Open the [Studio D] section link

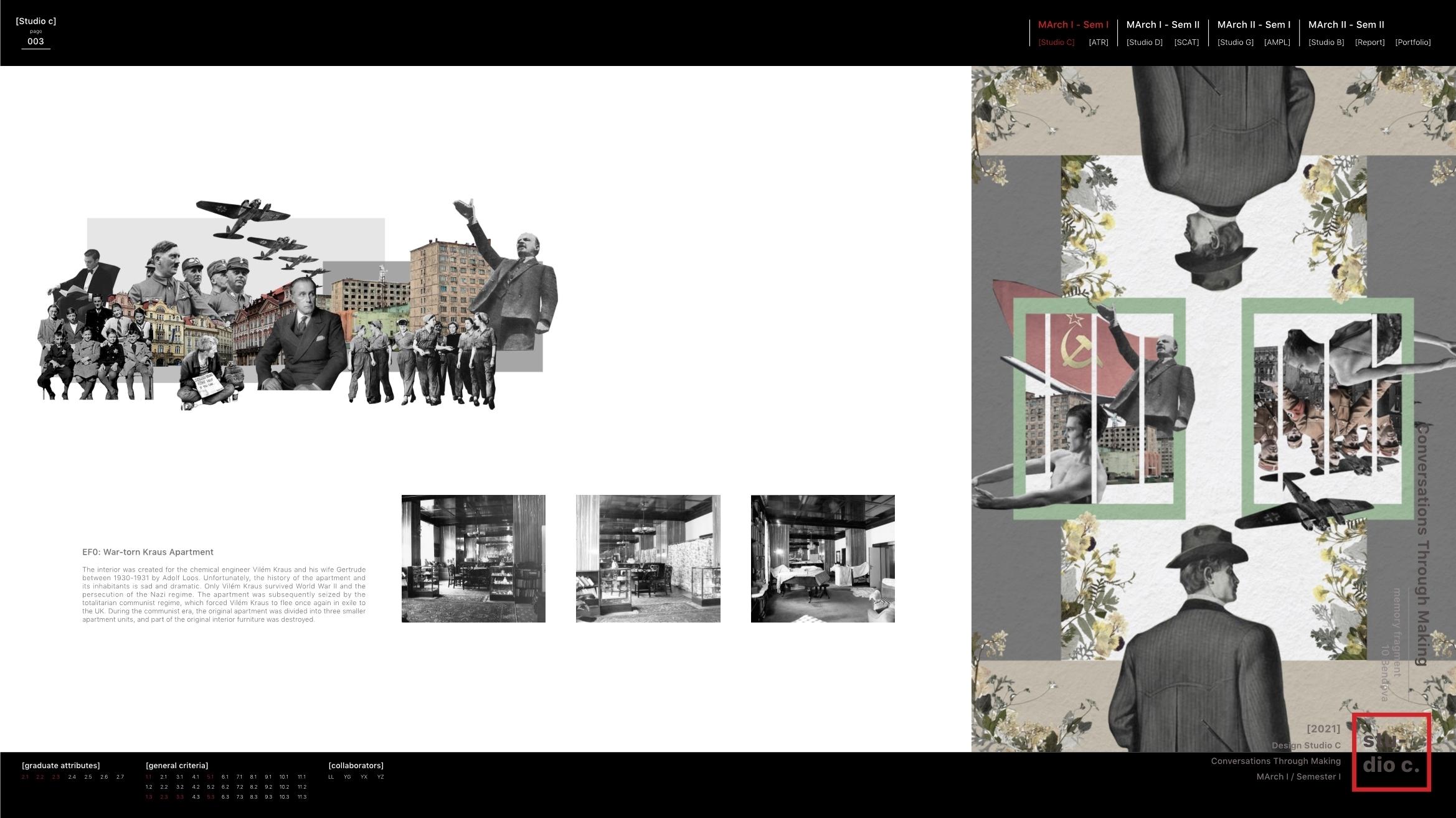click(1144, 42)
